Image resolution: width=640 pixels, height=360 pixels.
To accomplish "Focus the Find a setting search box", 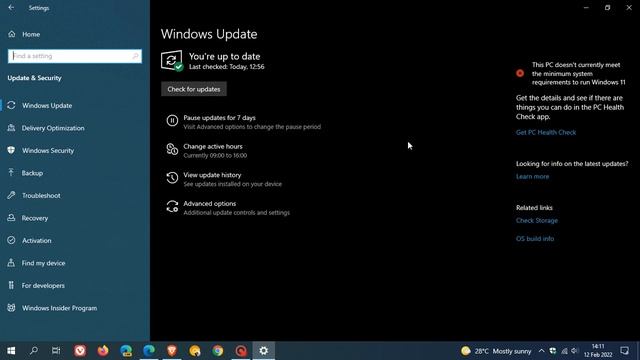I will click(75, 56).
